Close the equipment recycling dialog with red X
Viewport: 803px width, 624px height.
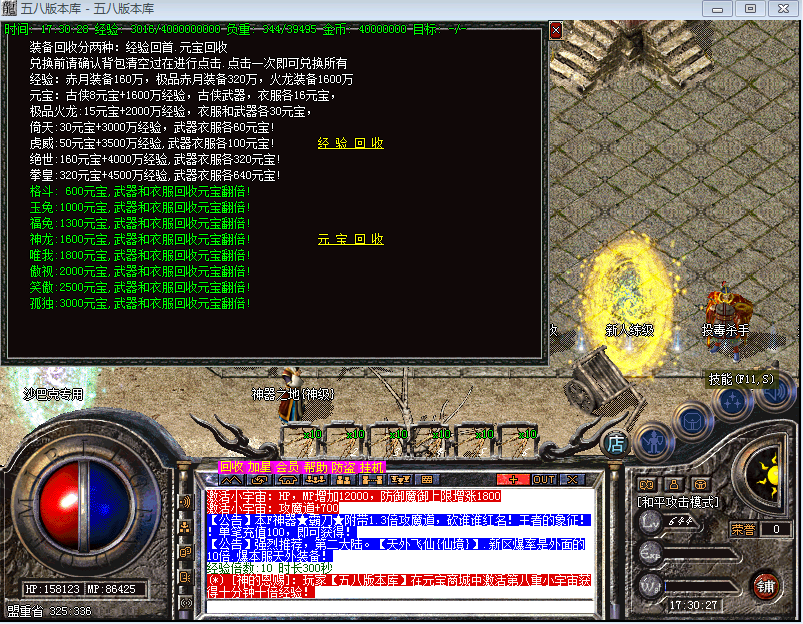coord(556,31)
